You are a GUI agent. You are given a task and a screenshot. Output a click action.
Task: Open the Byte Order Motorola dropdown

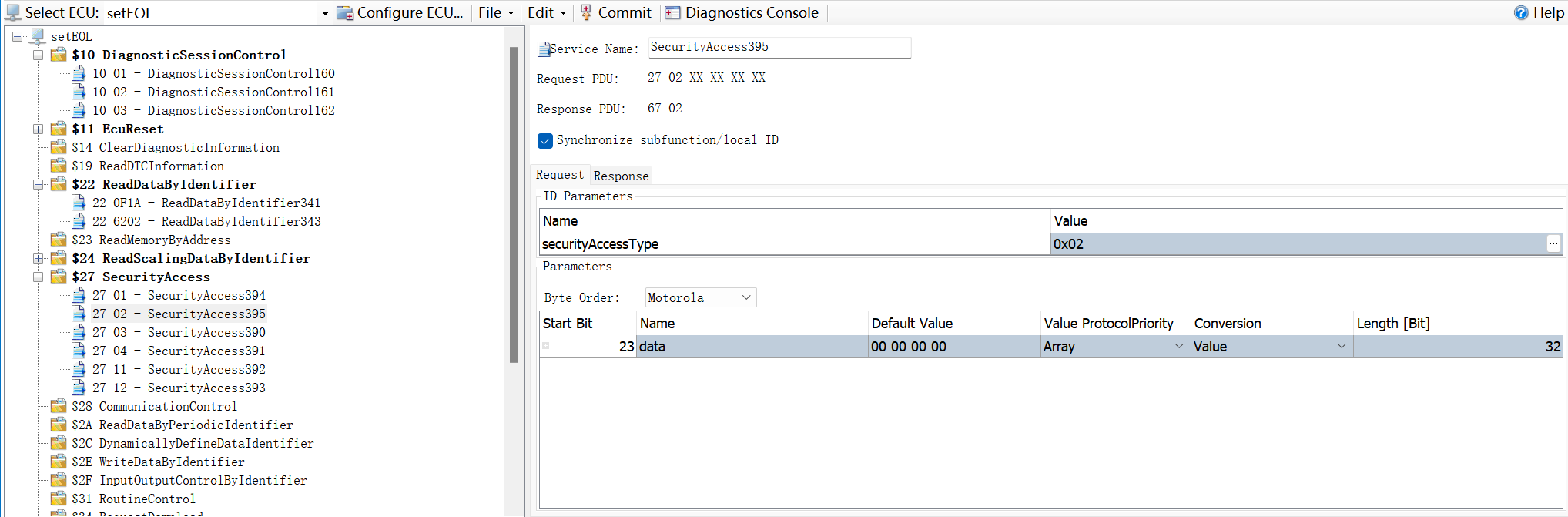(x=745, y=297)
